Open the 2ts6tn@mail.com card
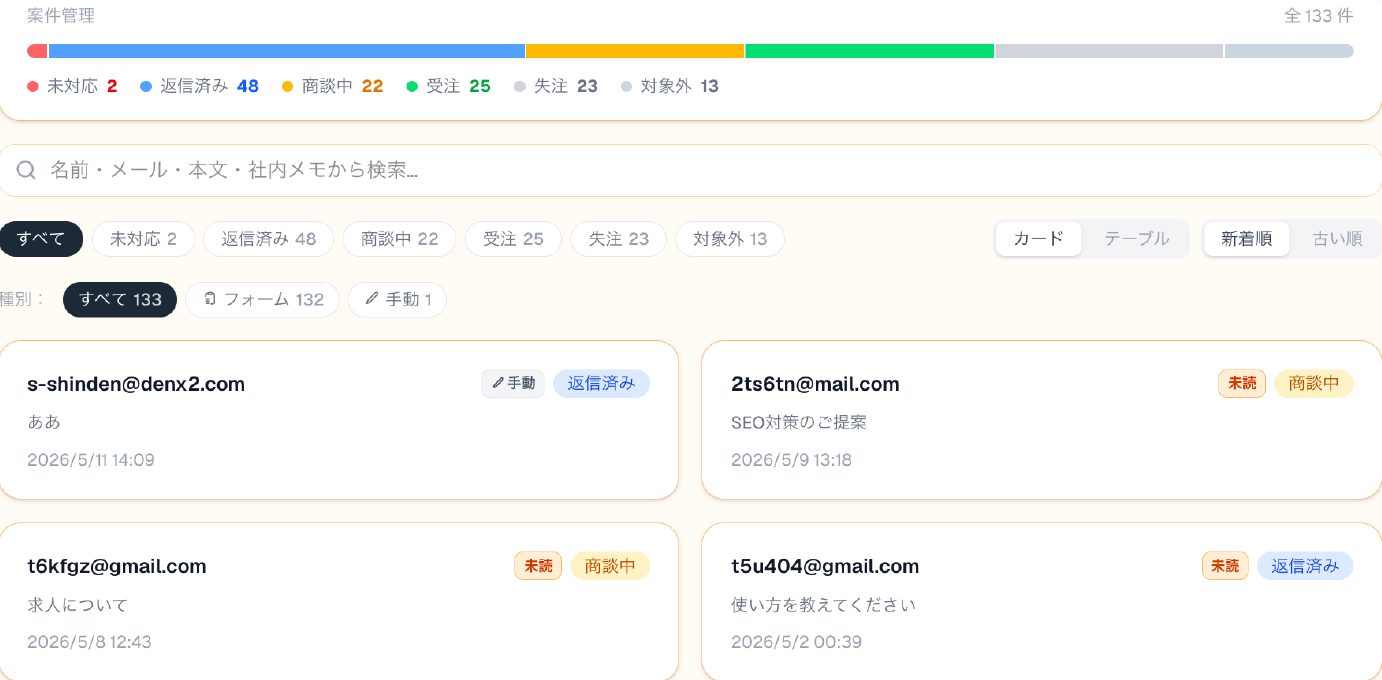 1042,420
